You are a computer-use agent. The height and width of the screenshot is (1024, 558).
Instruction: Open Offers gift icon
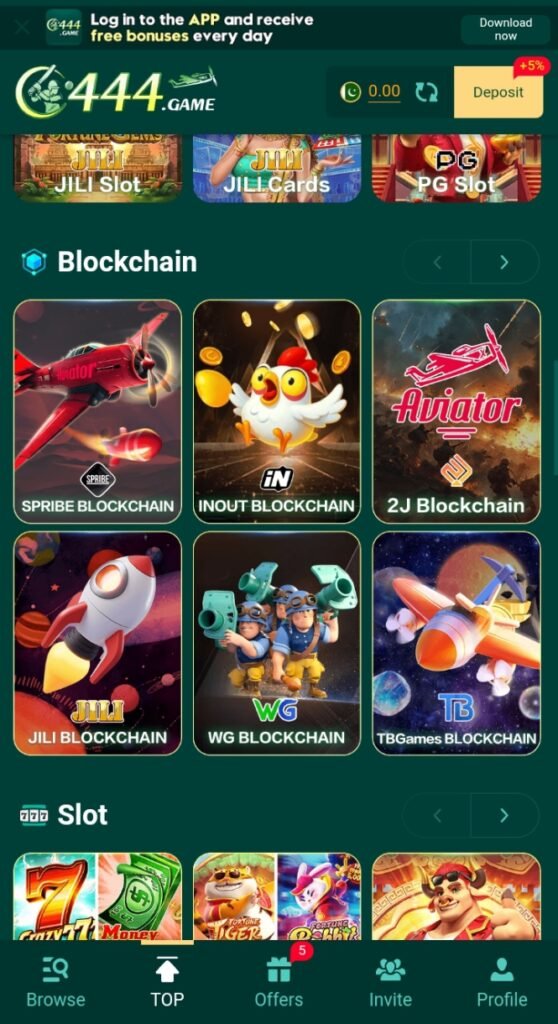pyautogui.click(x=279, y=970)
